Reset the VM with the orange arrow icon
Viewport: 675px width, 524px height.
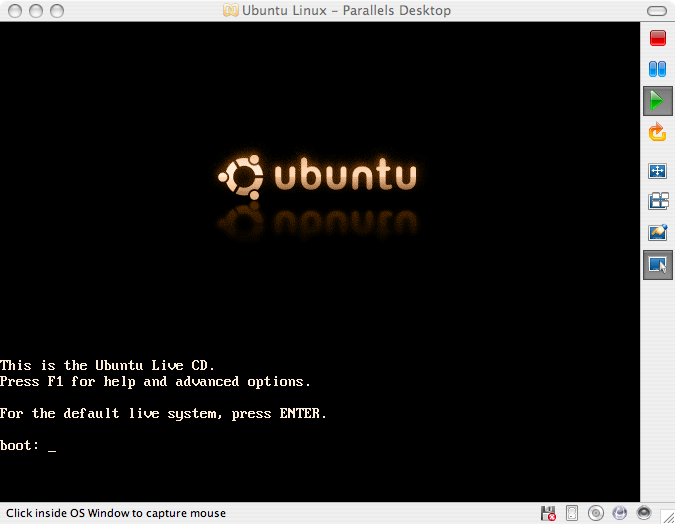(657, 132)
